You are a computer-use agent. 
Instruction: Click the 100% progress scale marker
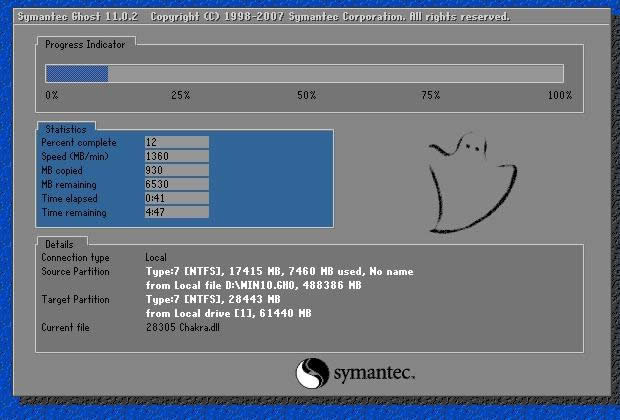click(x=560, y=95)
